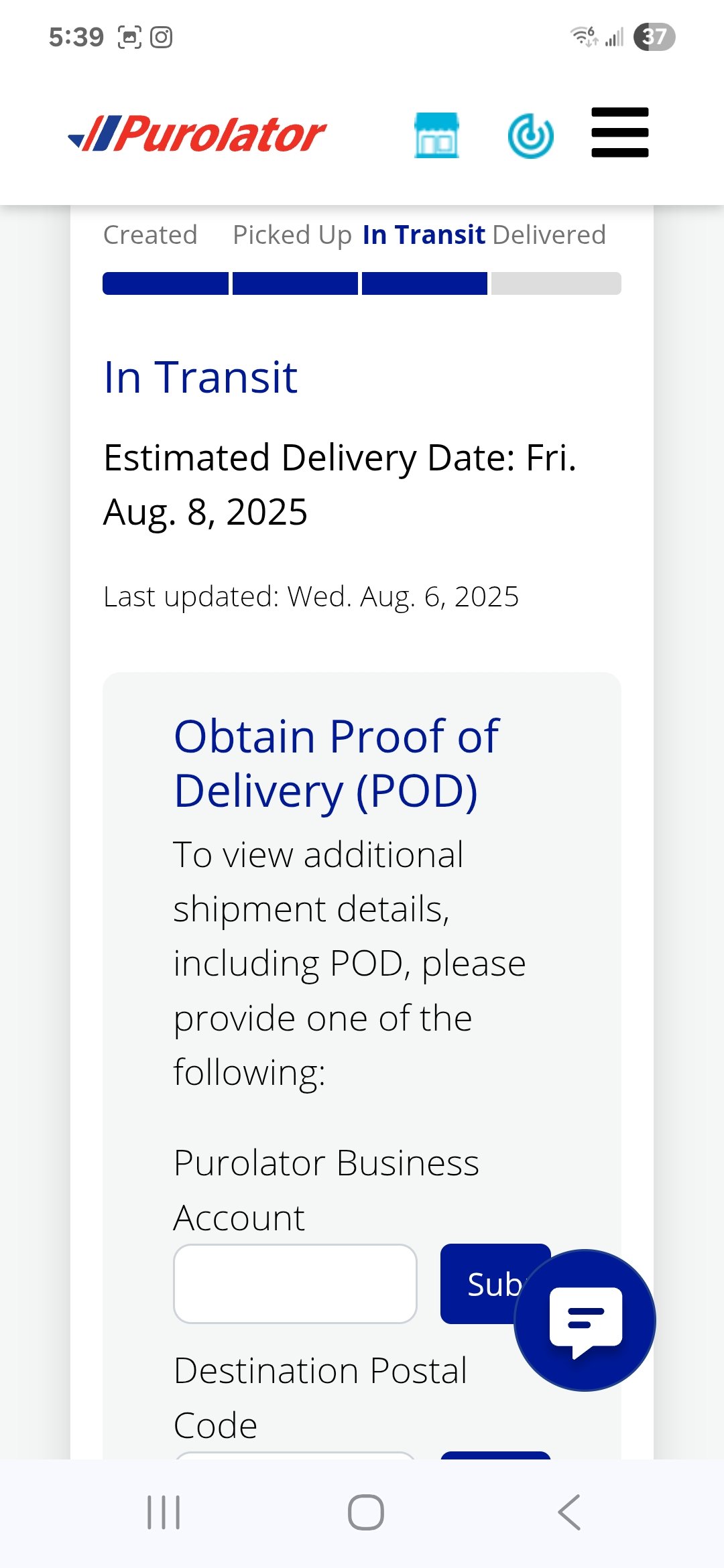The height and width of the screenshot is (1568, 724).
Task: Tap the Android recent apps button
Action: click(x=164, y=1512)
